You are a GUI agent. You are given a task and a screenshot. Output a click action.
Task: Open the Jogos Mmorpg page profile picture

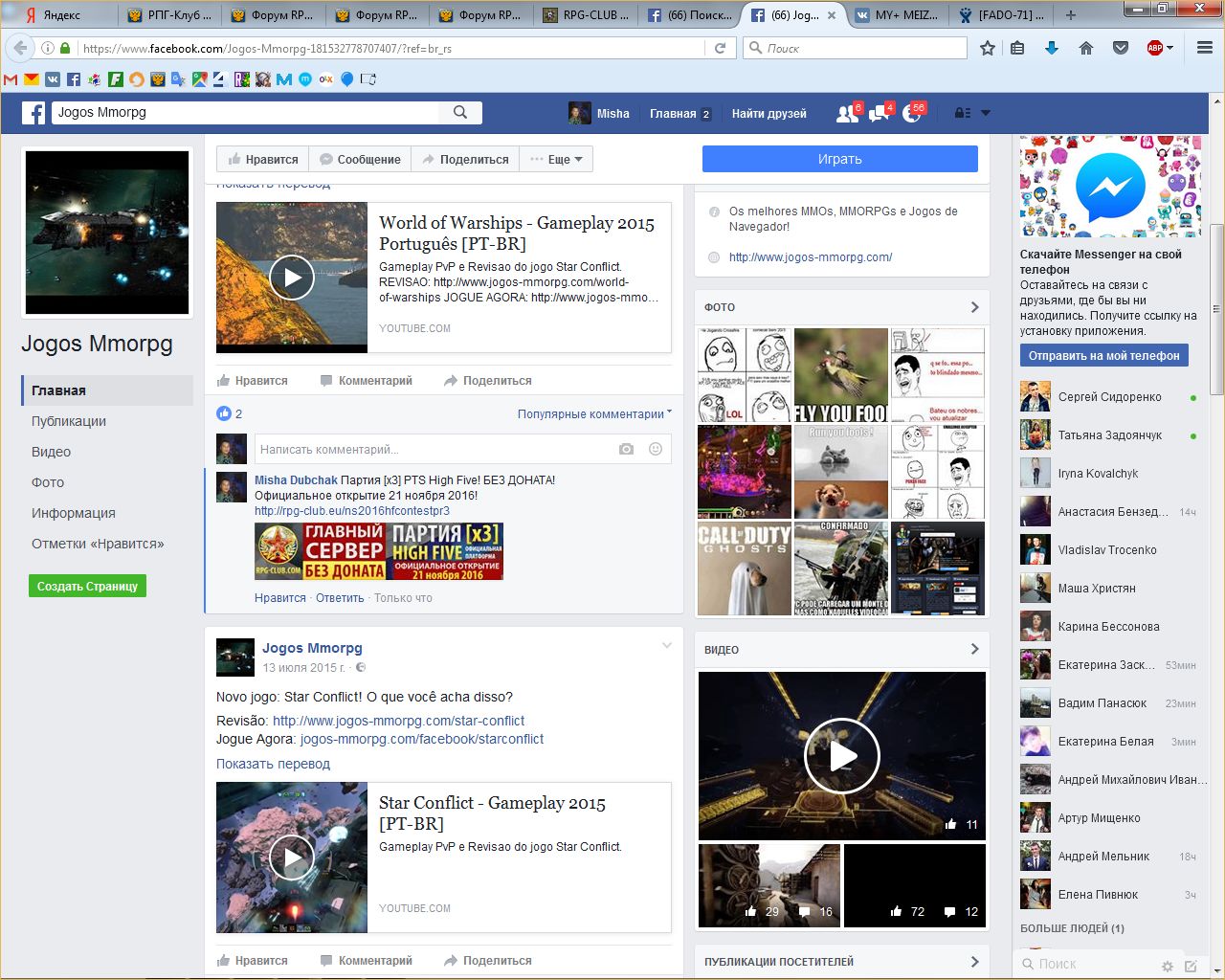[x=107, y=233]
